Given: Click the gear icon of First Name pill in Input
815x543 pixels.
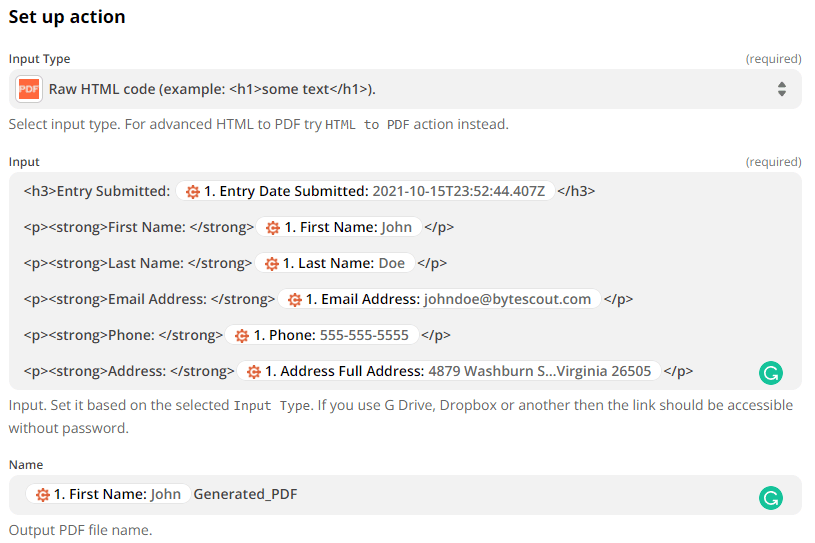Looking at the screenshot, I should (273, 227).
